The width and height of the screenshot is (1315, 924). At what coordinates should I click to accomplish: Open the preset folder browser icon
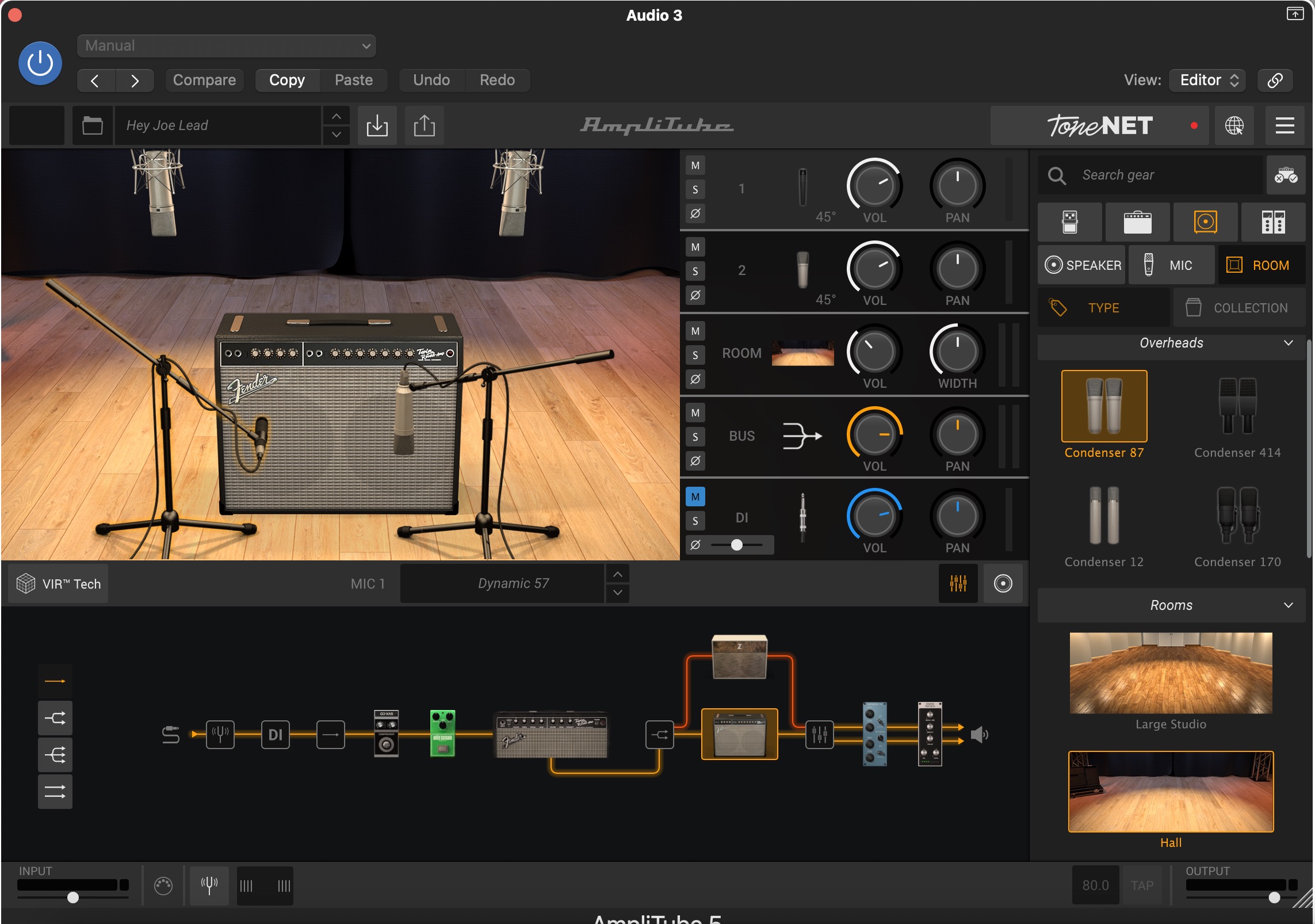point(92,125)
